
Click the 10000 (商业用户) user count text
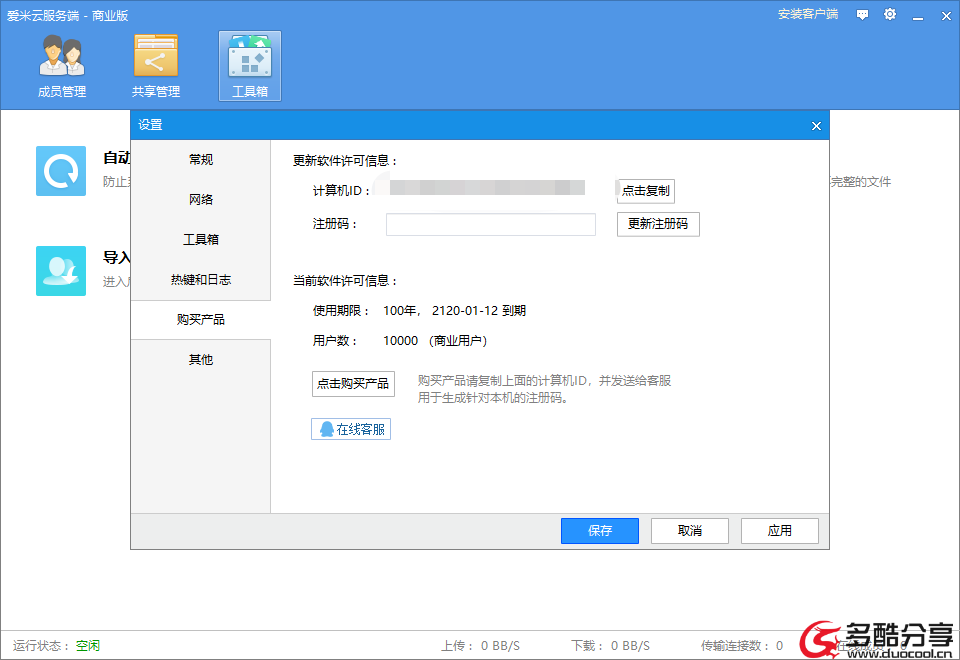[435, 341]
